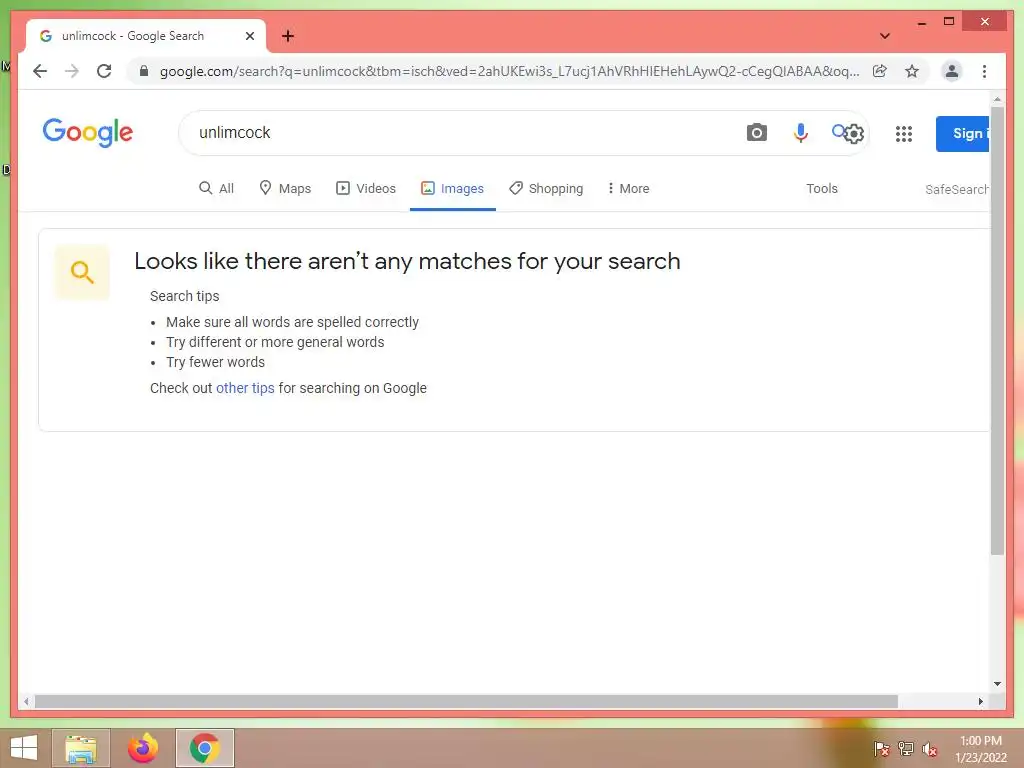1024x768 pixels.
Task: Click 'Make sure all words are spelled correctly'
Action: point(292,322)
